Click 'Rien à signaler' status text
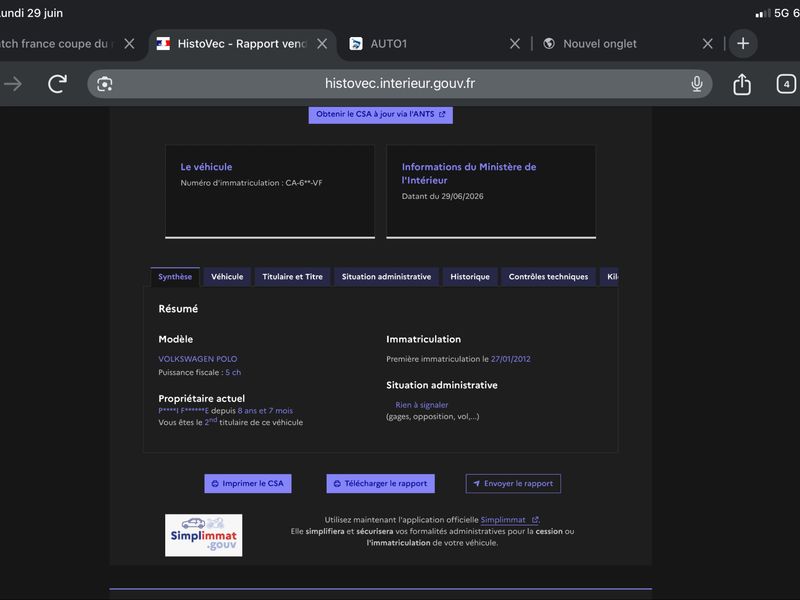The height and width of the screenshot is (600, 800). click(x=421, y=405)
